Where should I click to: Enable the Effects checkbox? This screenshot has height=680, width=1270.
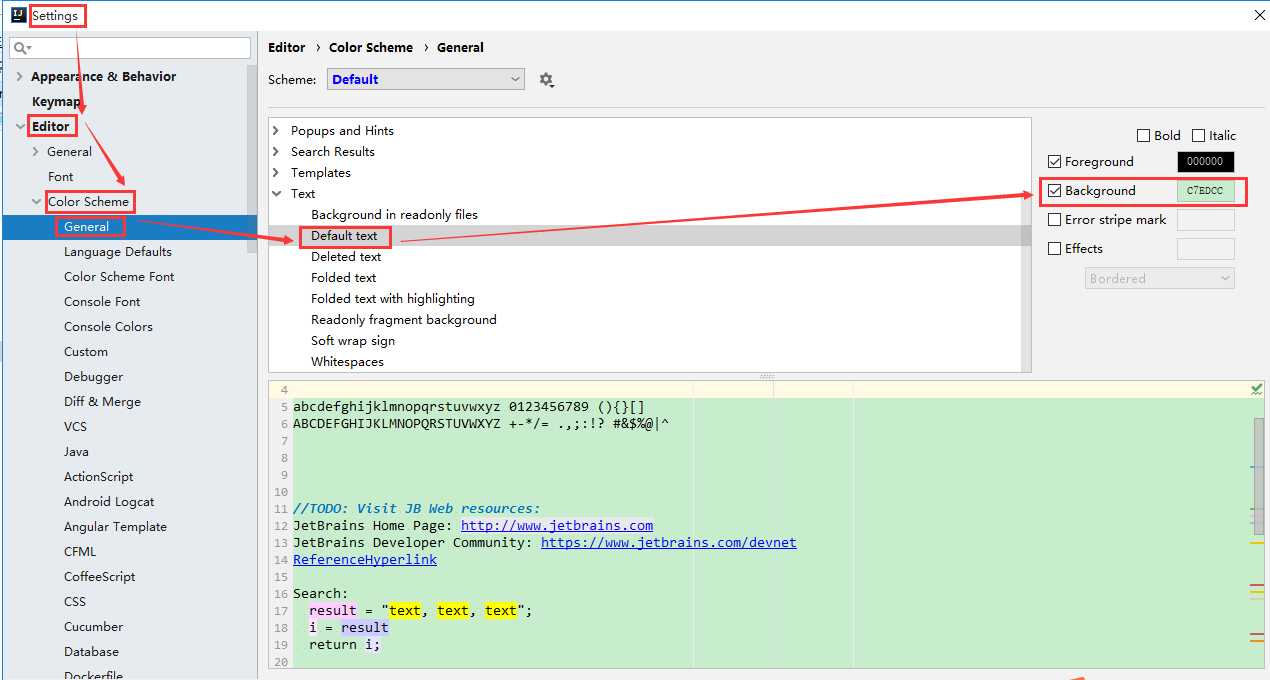(x=1054, y=249)
